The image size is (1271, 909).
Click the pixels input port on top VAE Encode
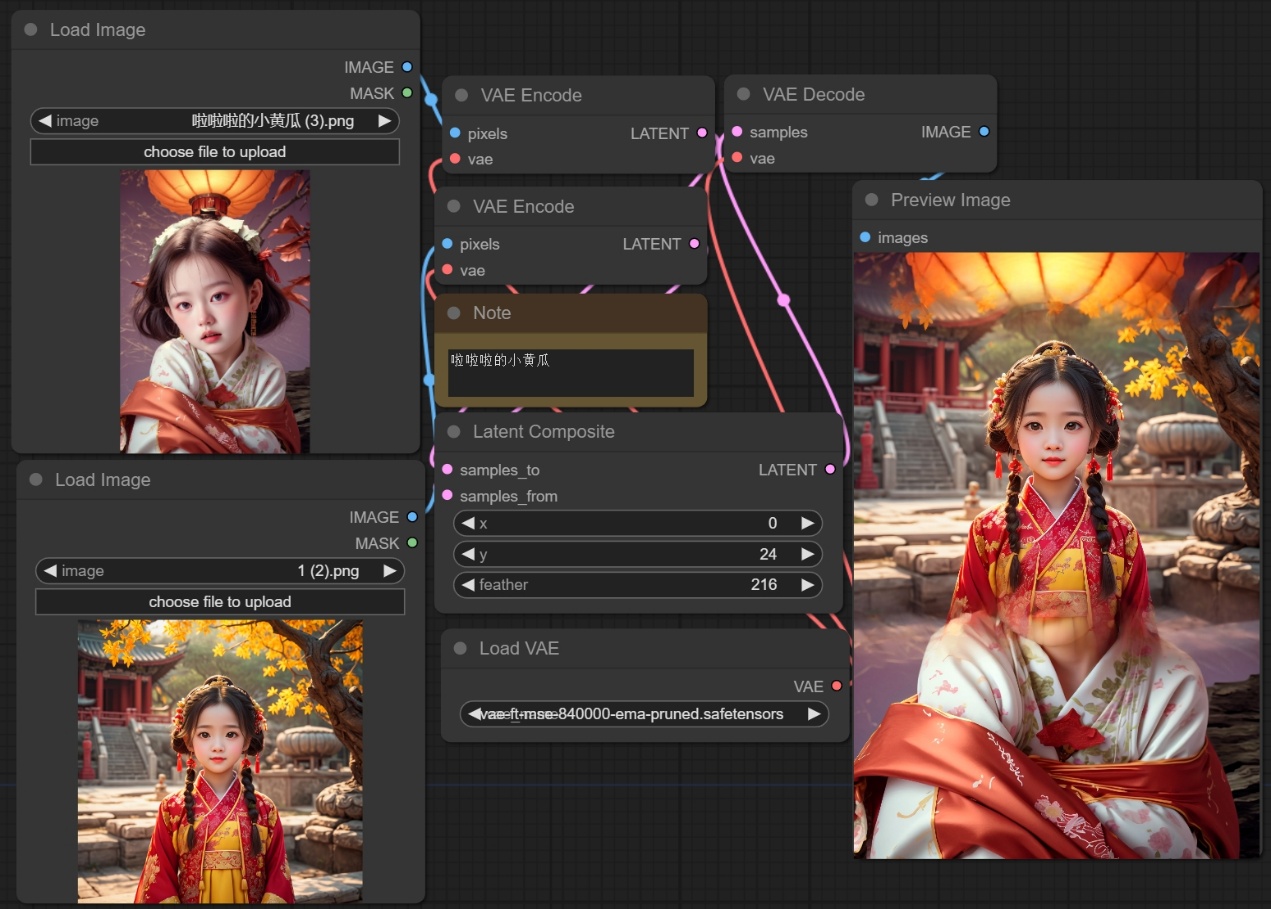[x=455, y=134]
